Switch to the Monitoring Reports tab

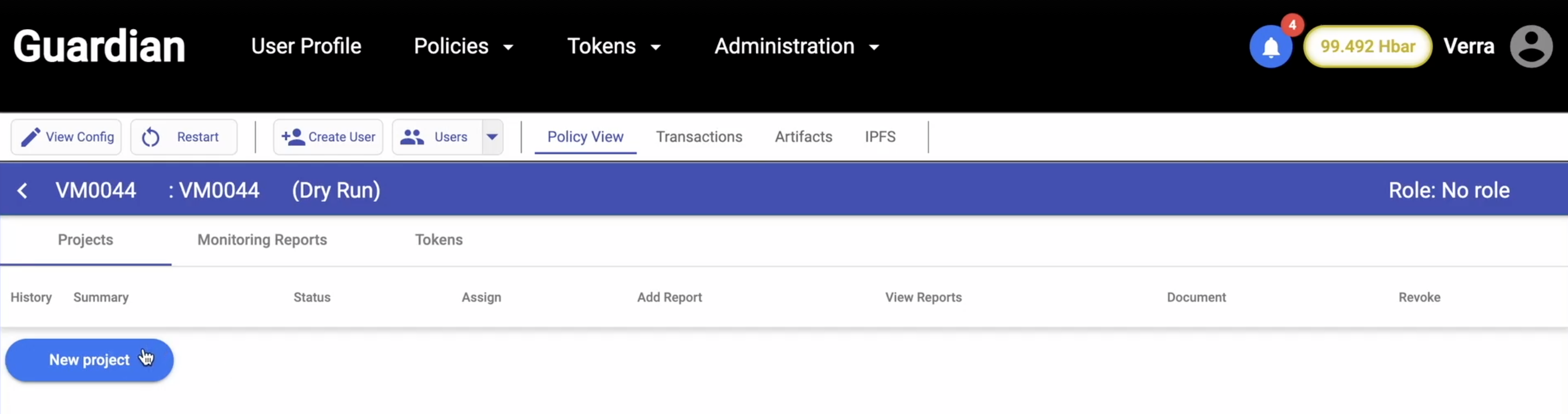click(x=262, y=240)
